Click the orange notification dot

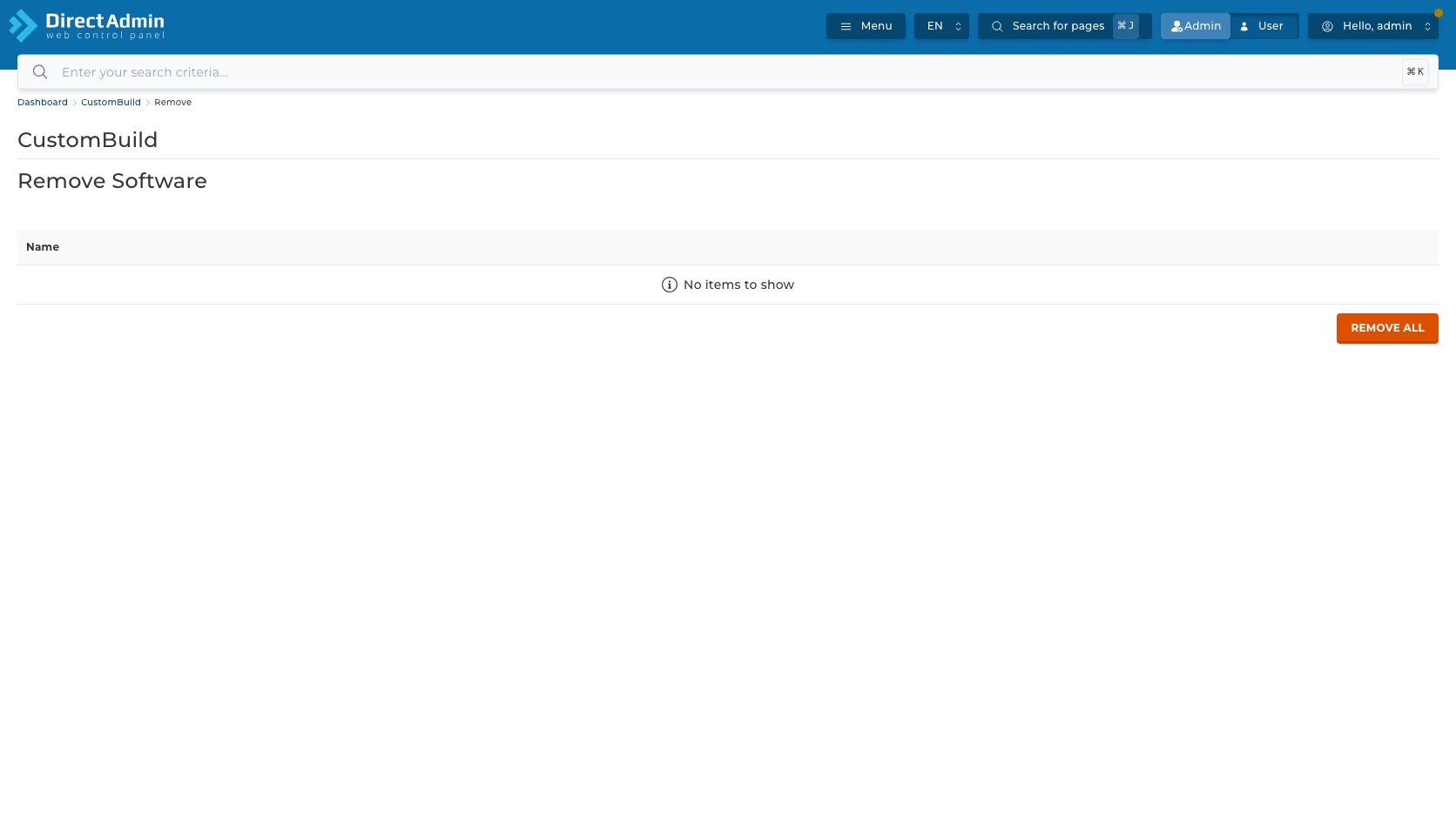click(1439, 13)
